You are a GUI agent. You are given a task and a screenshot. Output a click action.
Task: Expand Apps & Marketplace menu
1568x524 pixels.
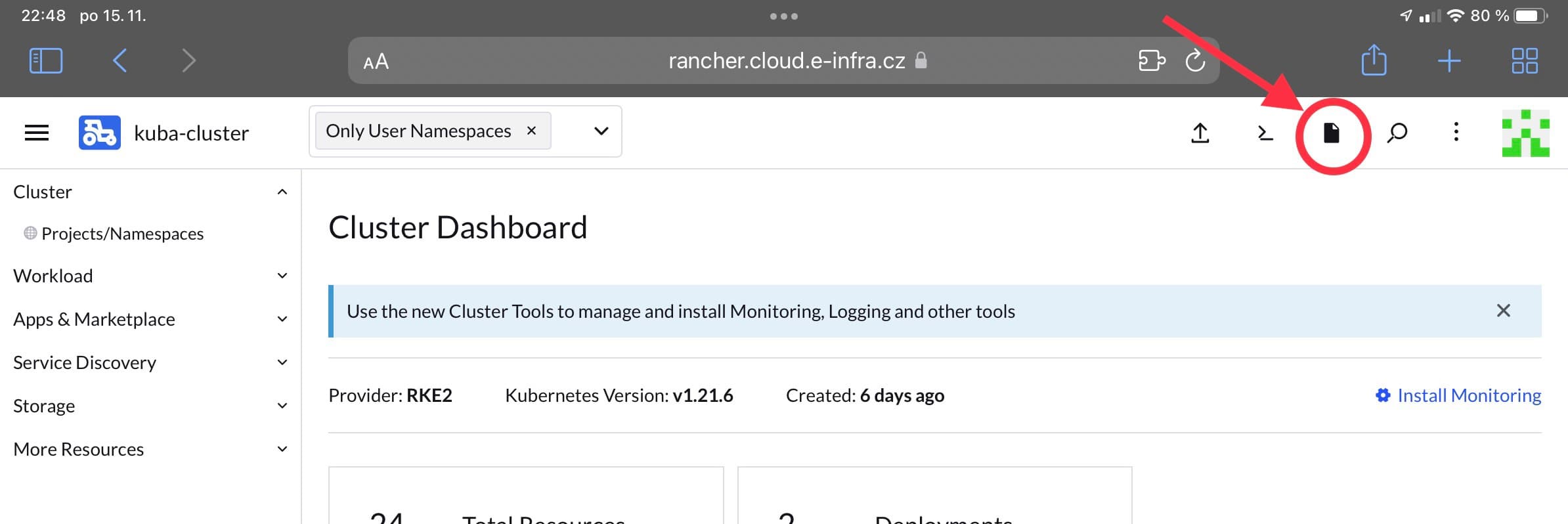point(282,319)
